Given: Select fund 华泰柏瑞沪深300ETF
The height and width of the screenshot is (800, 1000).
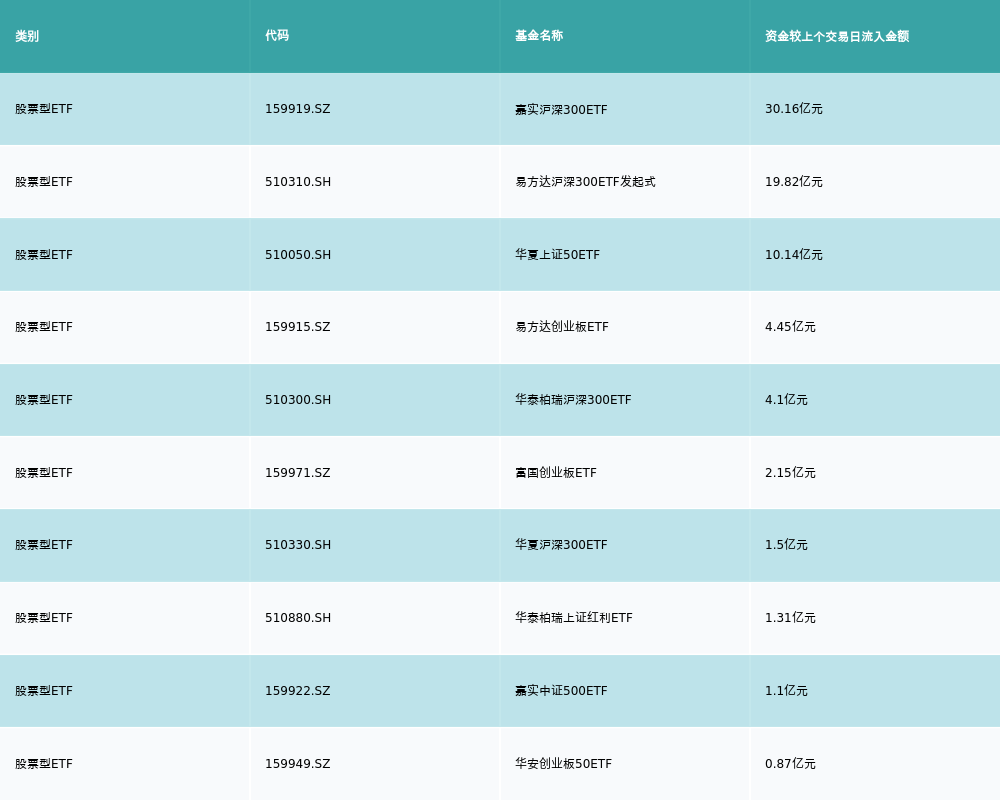Looking at the screenshot, I should [x=573, y=400].
